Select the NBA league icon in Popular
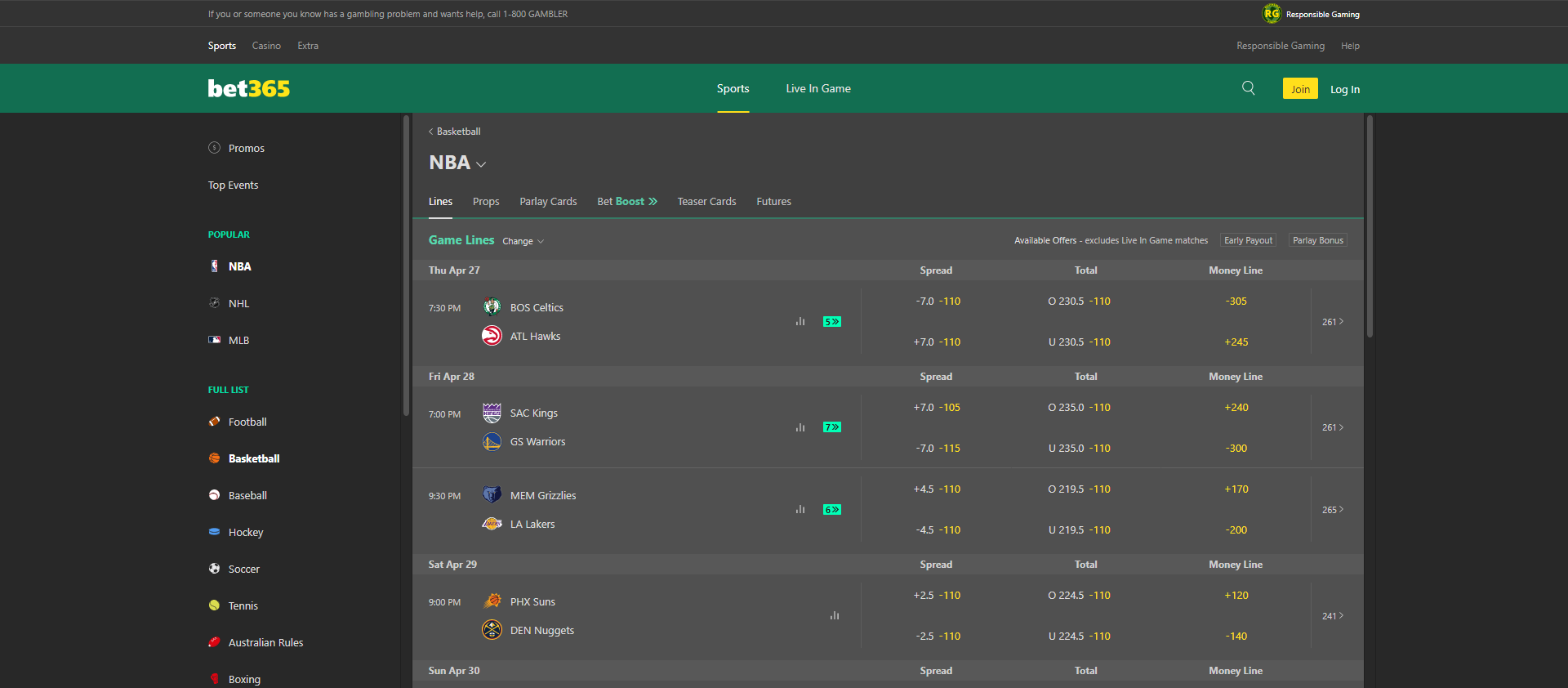The image size is (1568, 688). coord(214,266)
